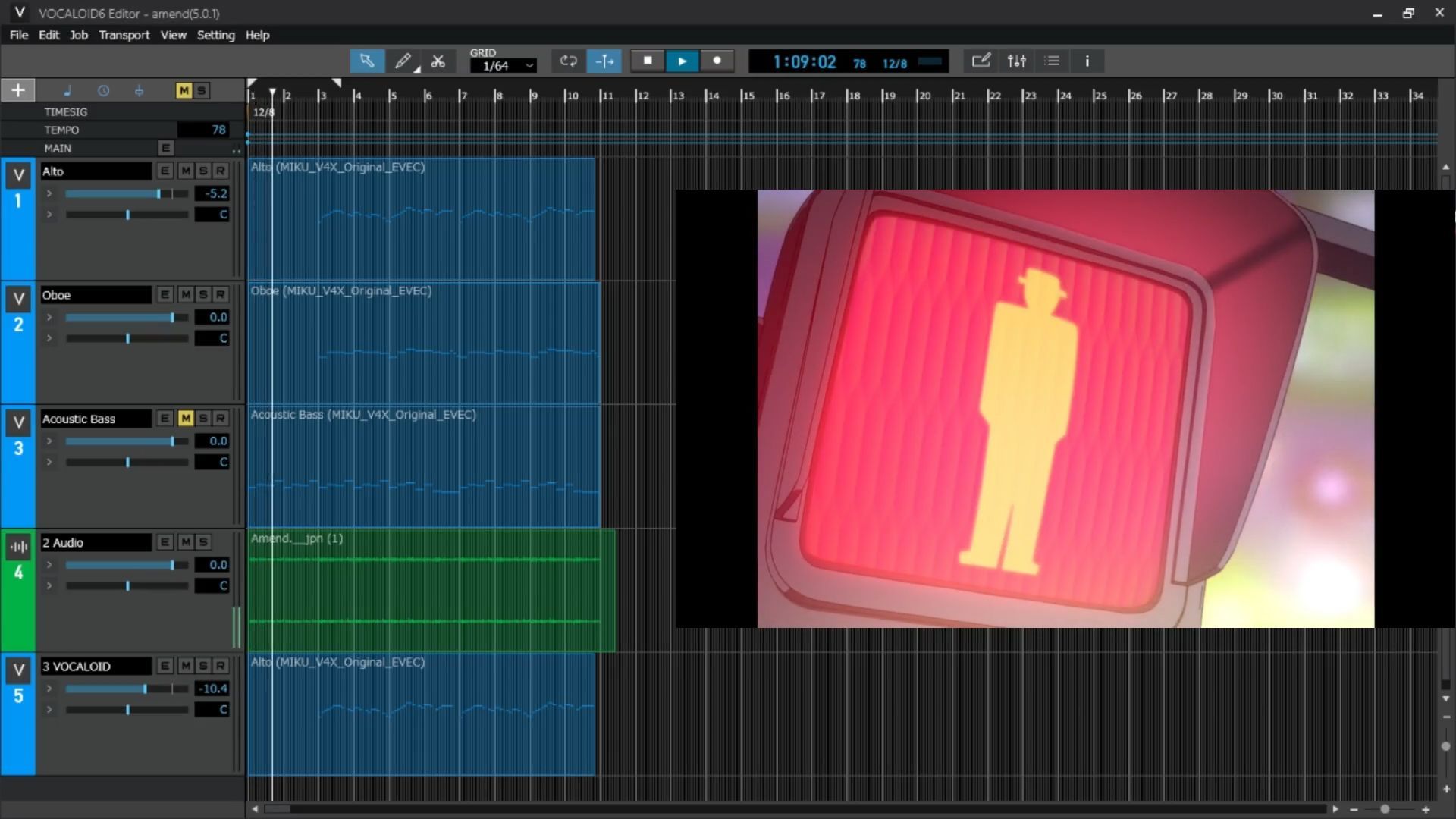This screenshot has width=1456, height=819.
Task: Select the scissors cut tool
Action: tap(438, 61)
